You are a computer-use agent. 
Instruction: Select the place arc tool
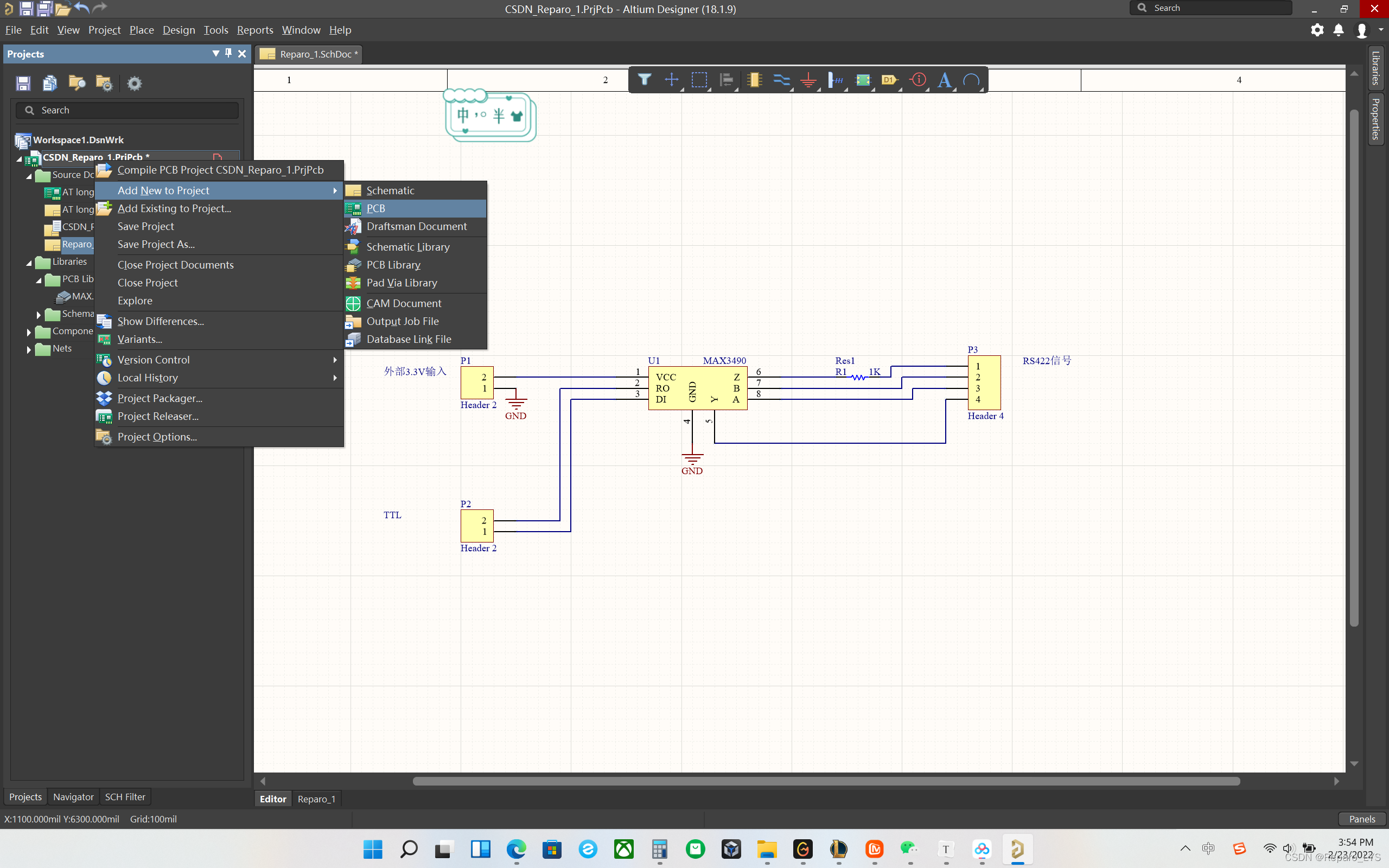971,80
